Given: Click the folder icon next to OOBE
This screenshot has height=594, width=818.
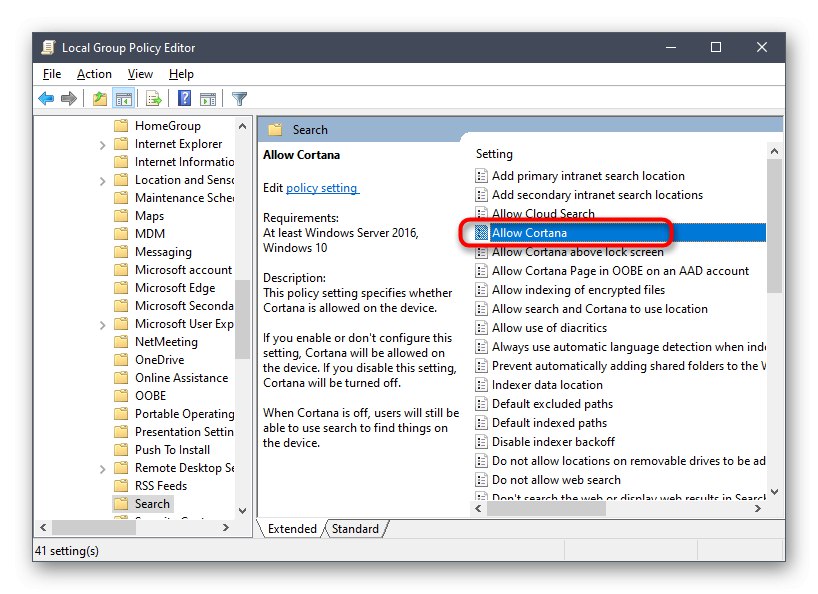Looking at the screenshot, I should coord(121,395).
